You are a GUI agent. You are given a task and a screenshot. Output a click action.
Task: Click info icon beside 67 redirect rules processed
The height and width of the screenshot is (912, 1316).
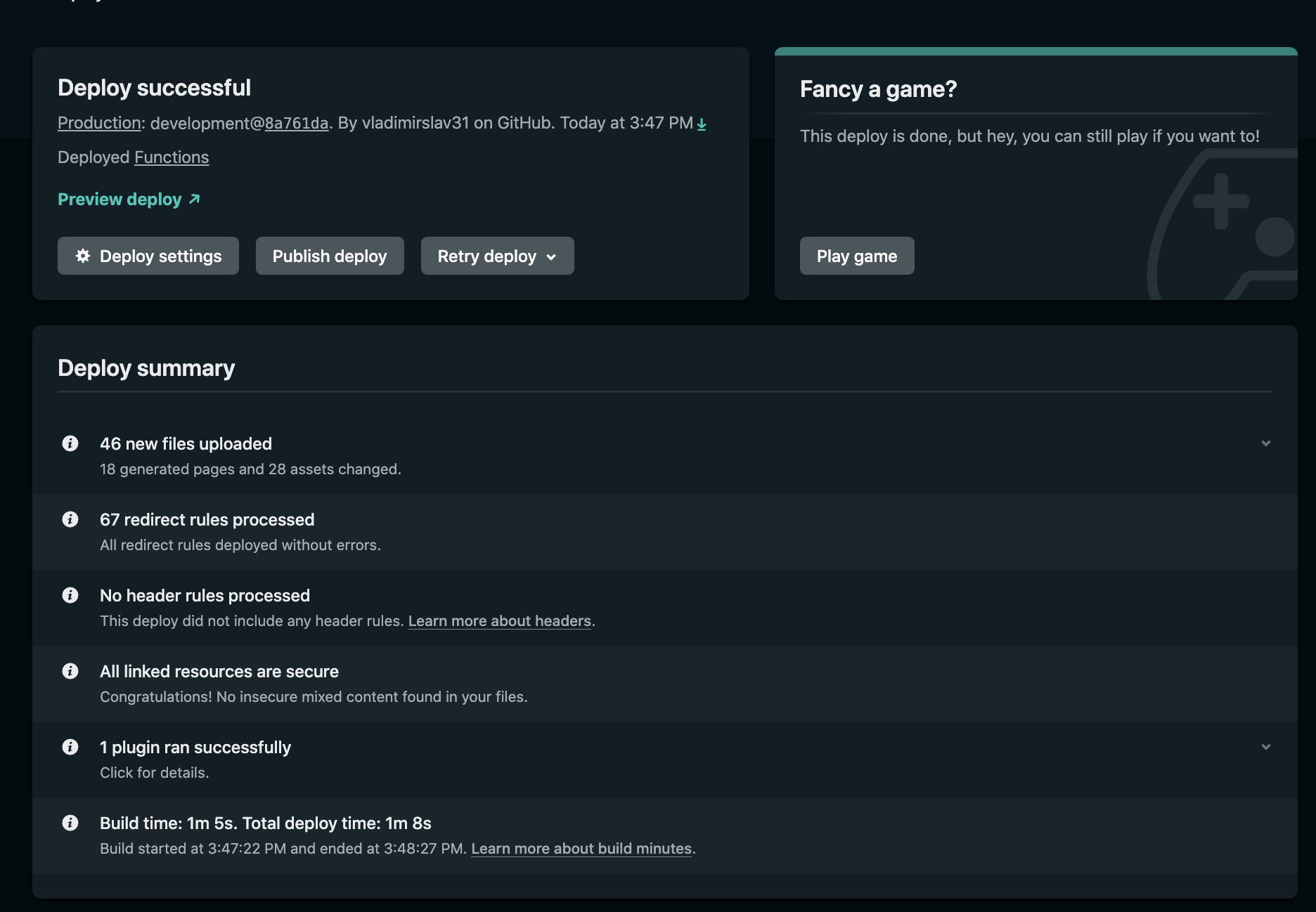[70, 519]
